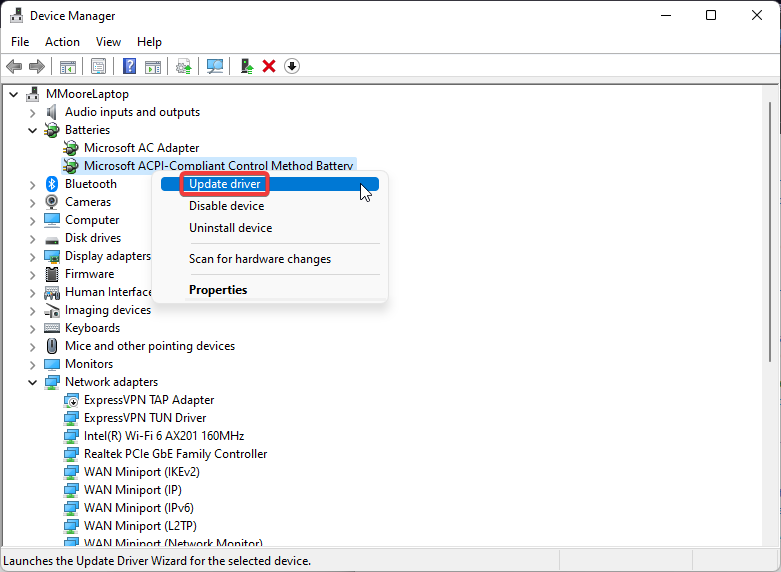Screen dimensions: 781x572
Task: Click the Firmware category label
Action: [90, 274]
